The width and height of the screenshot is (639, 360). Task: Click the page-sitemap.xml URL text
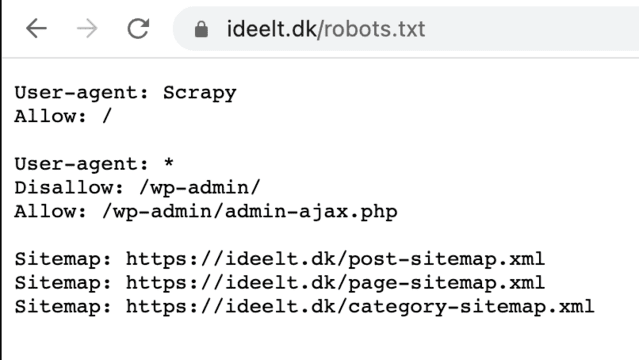(x=335, y=283)
